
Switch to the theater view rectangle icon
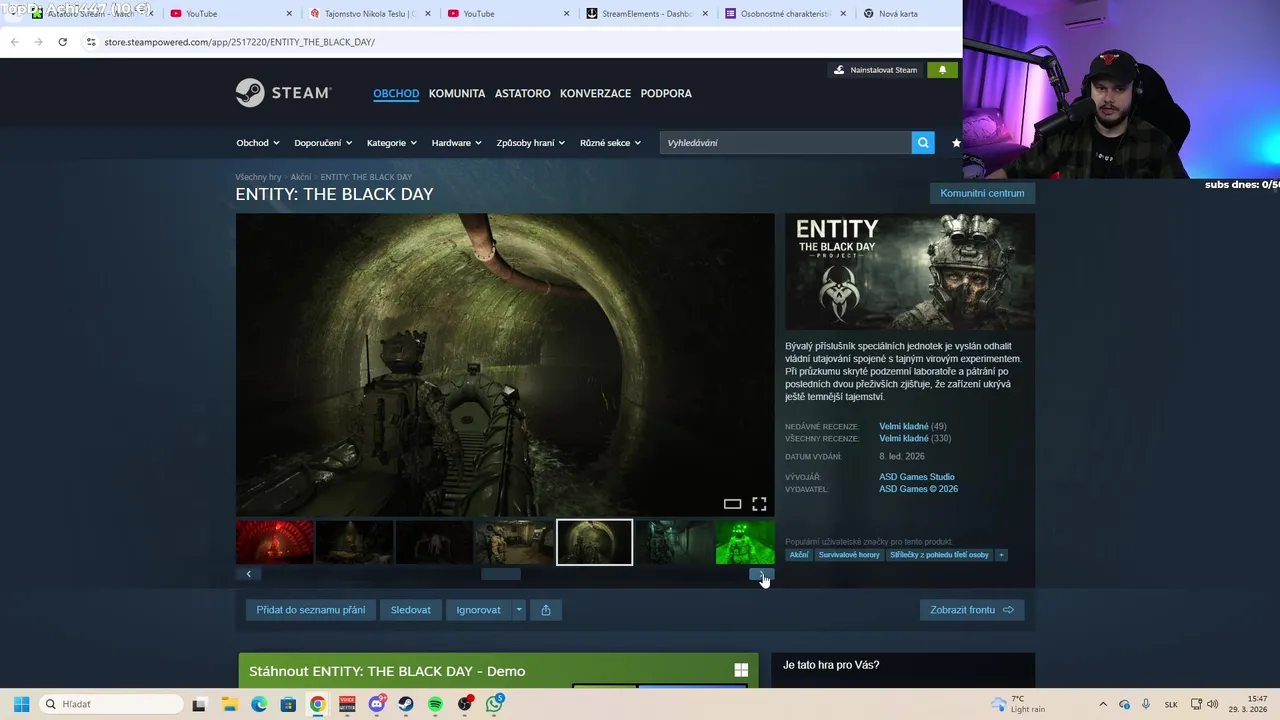pyautogui.click(x=732, y=504)
